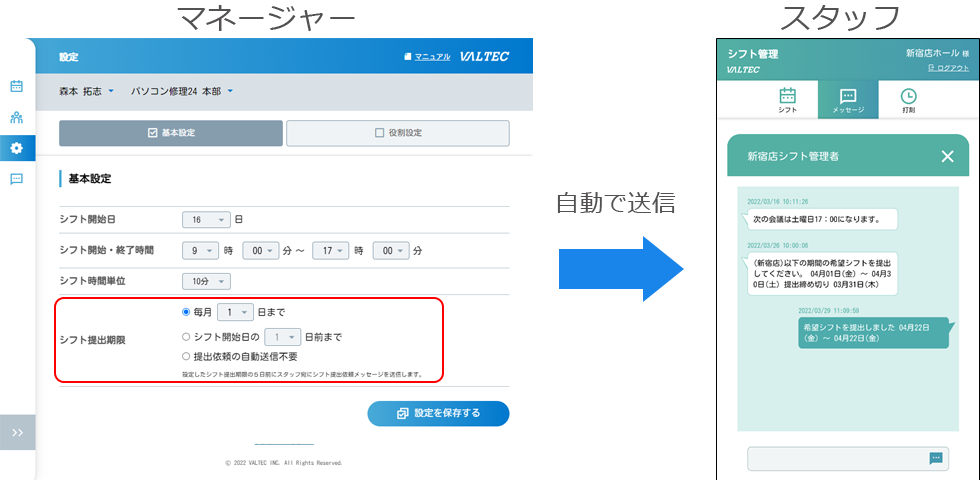The height and width of the screenshot is (480, 980).
Task: Switch to the 基本設定 tab
Action: click(x=171, y=133)
